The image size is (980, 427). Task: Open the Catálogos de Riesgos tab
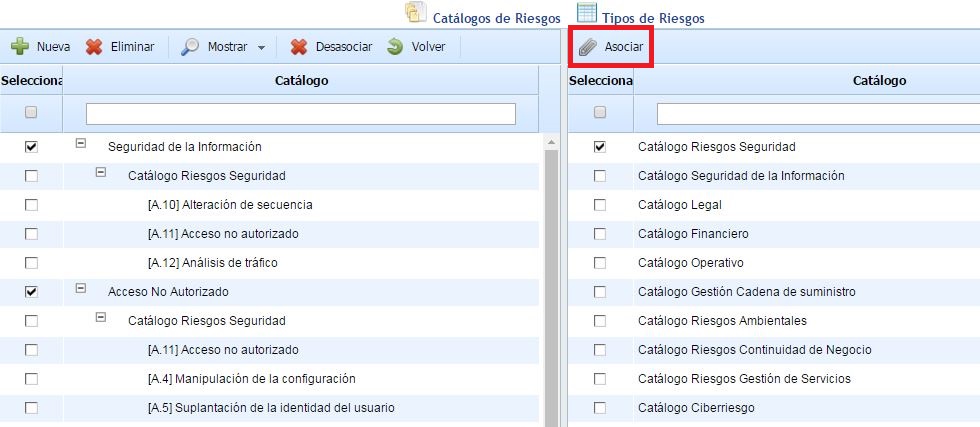pyautogui.click(x=496, y=18)
